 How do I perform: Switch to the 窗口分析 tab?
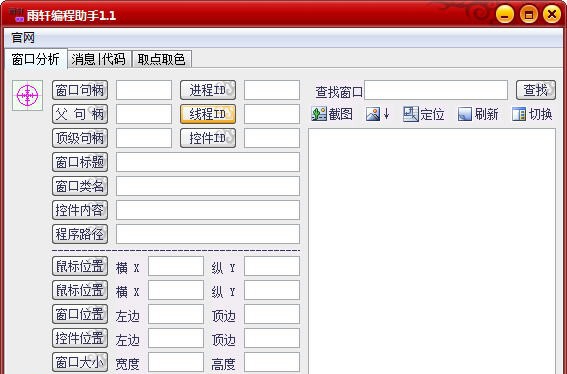(x=35, y=59)
